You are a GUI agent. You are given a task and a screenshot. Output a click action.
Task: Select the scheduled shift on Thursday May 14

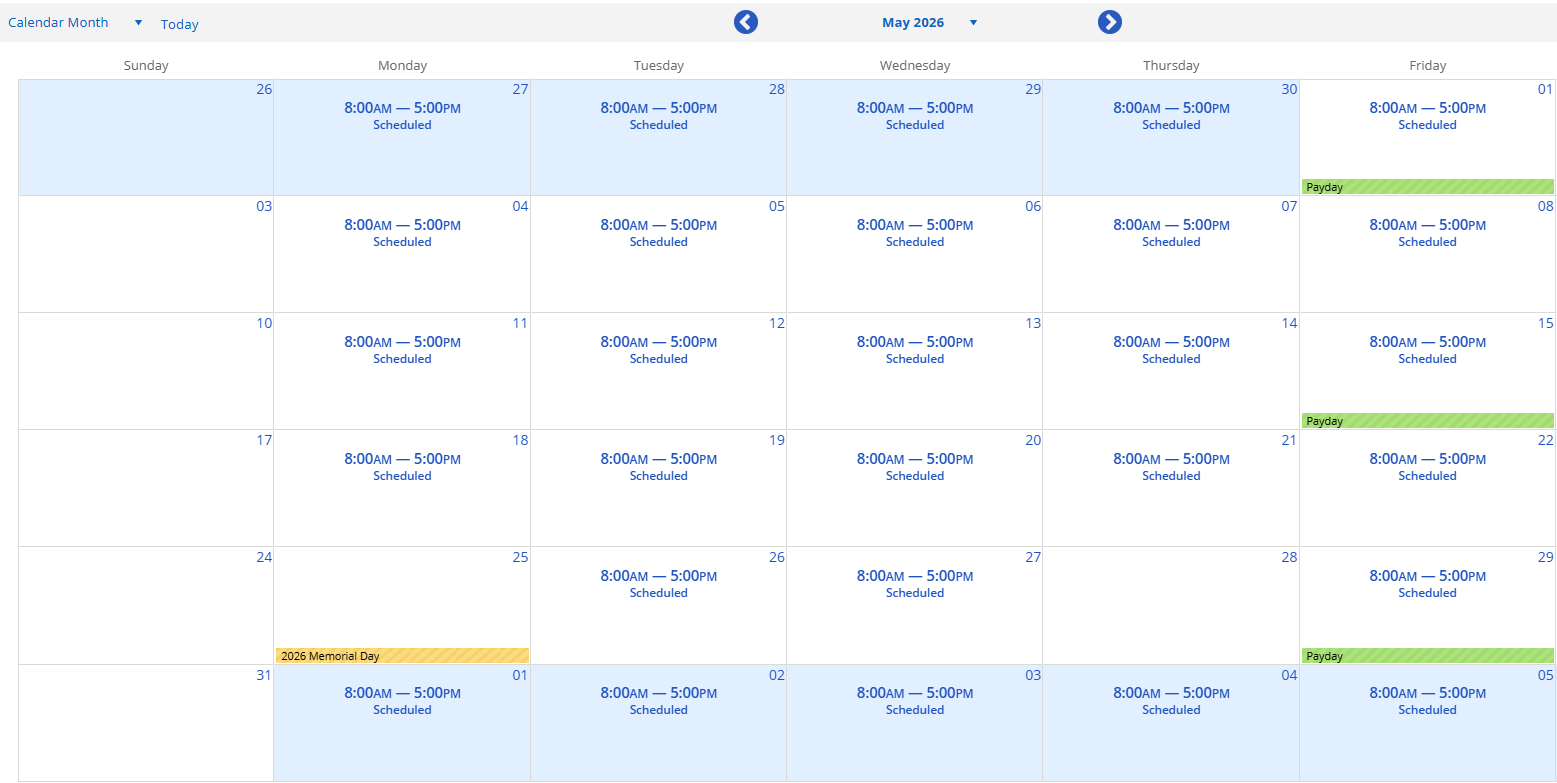1171,350
